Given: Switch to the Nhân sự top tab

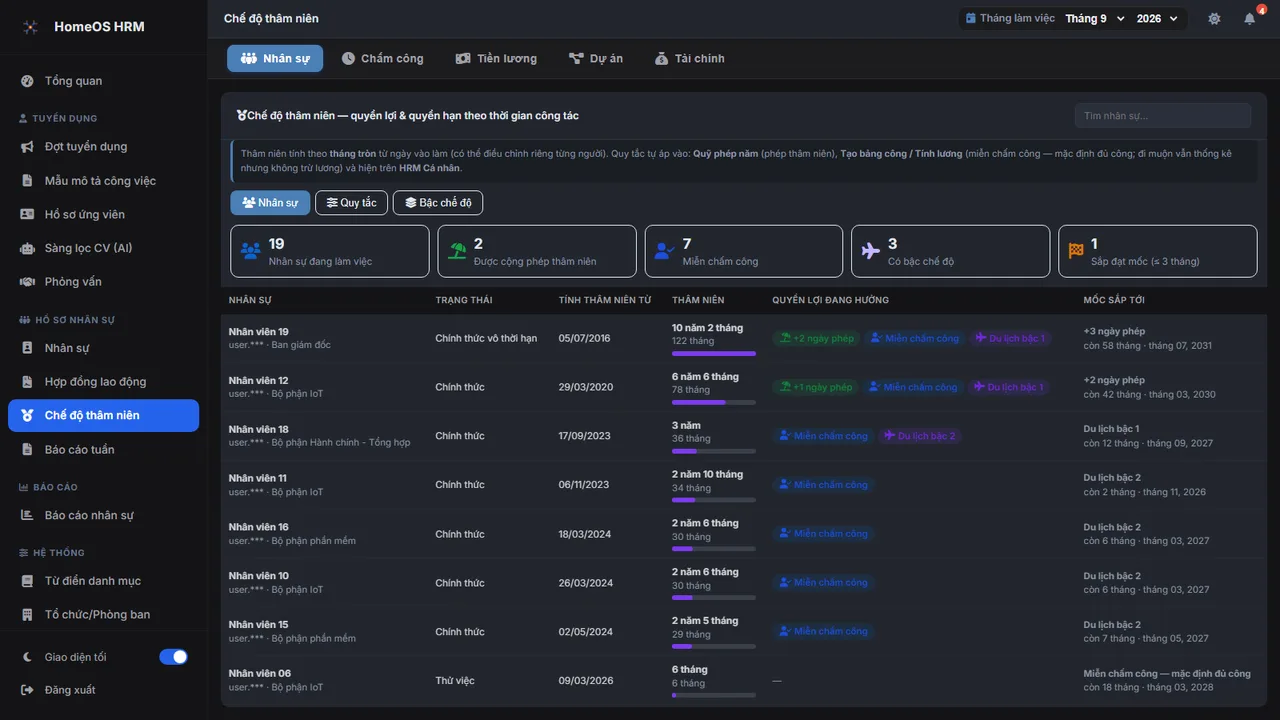Looking at the screenshot, I should point(275,59).
